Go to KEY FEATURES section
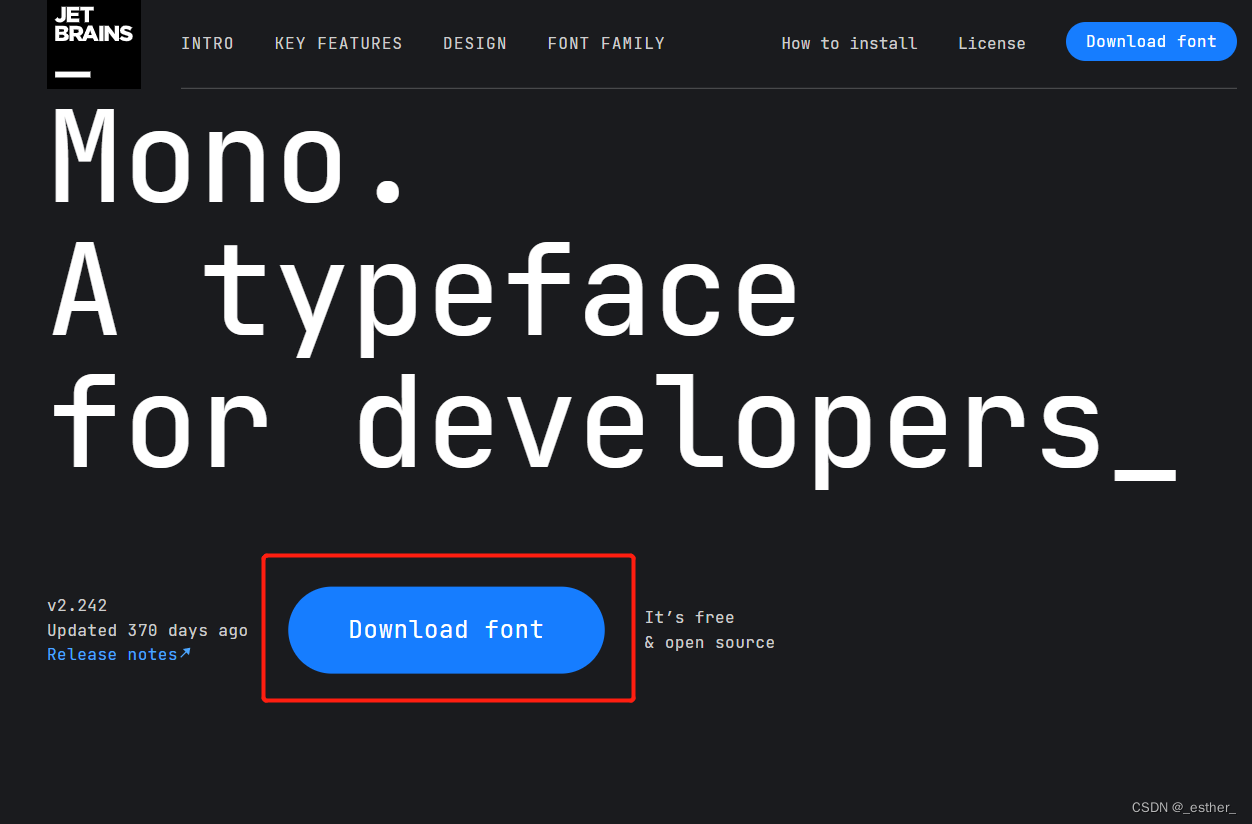The width and height of the screenshot is (1252, 824). click(x=338, y=44)
